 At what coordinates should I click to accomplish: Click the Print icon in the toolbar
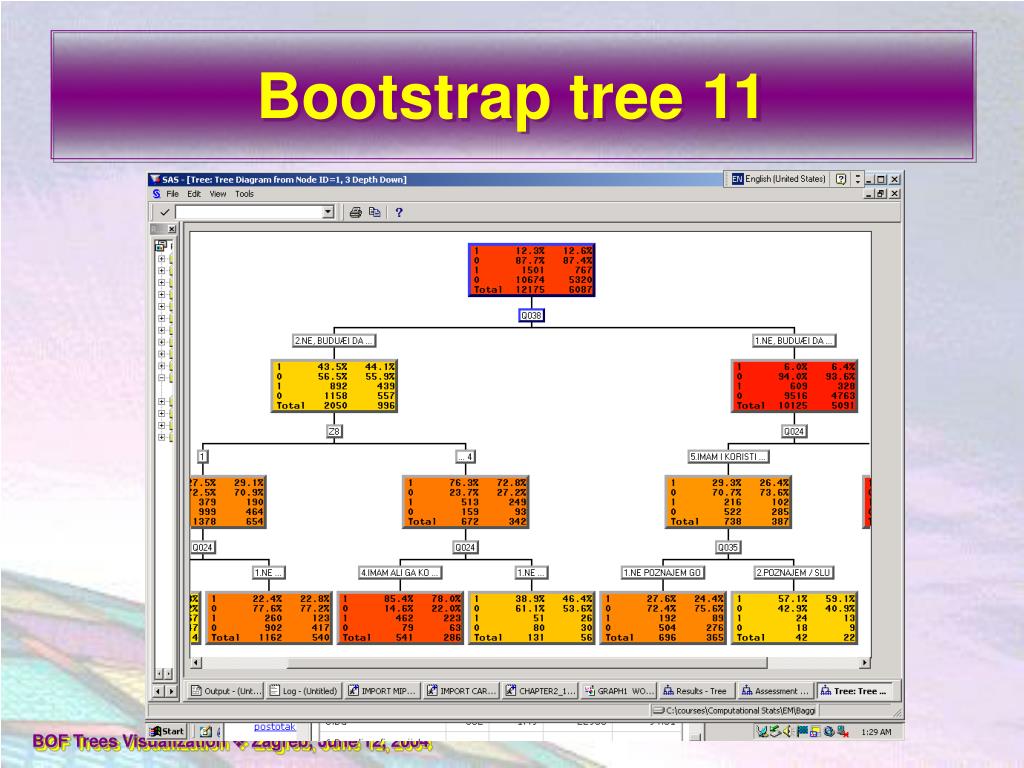[355, 212]
